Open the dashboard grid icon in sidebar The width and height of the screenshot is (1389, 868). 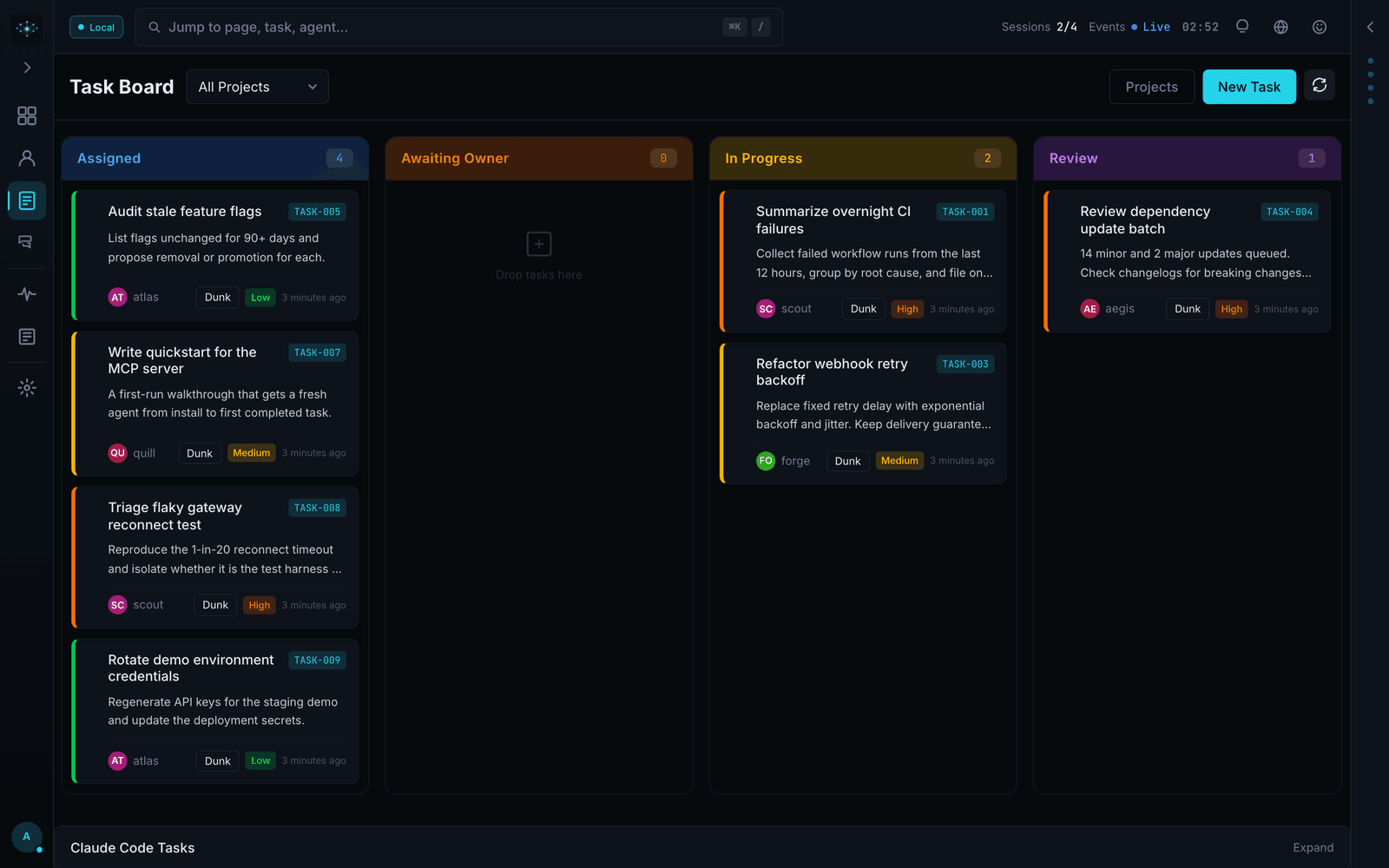(x=27, y=115)
